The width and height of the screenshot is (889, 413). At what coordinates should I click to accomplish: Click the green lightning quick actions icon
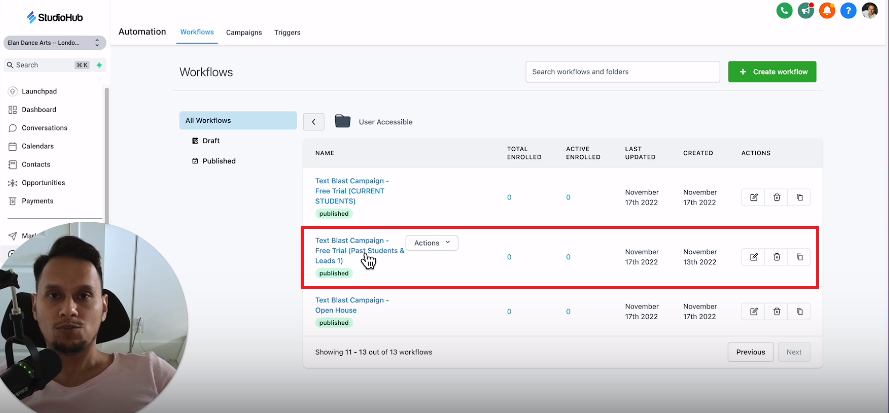[x=99, y=65]
